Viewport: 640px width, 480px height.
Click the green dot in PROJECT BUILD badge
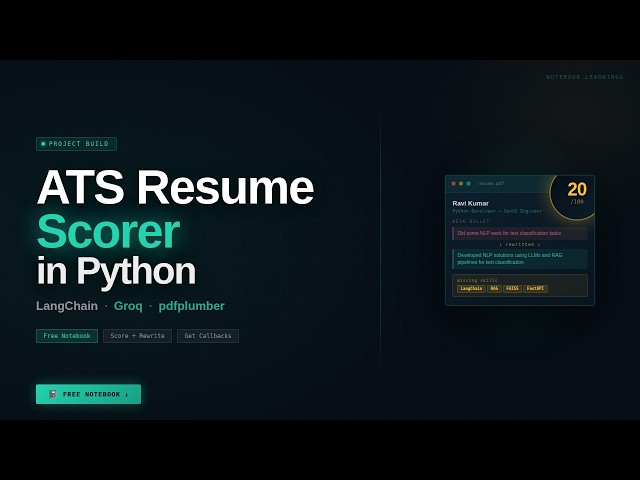[43, 144]
